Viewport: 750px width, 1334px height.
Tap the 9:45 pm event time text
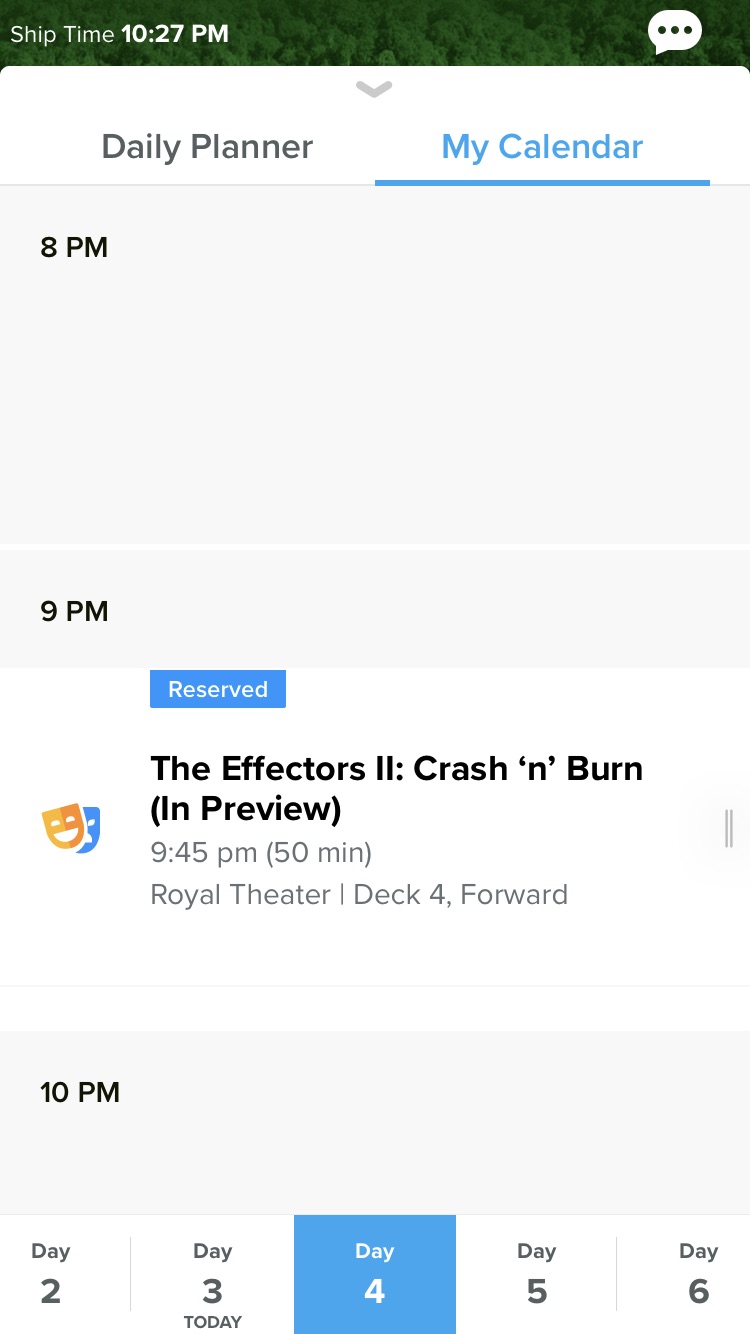[261, 853]
